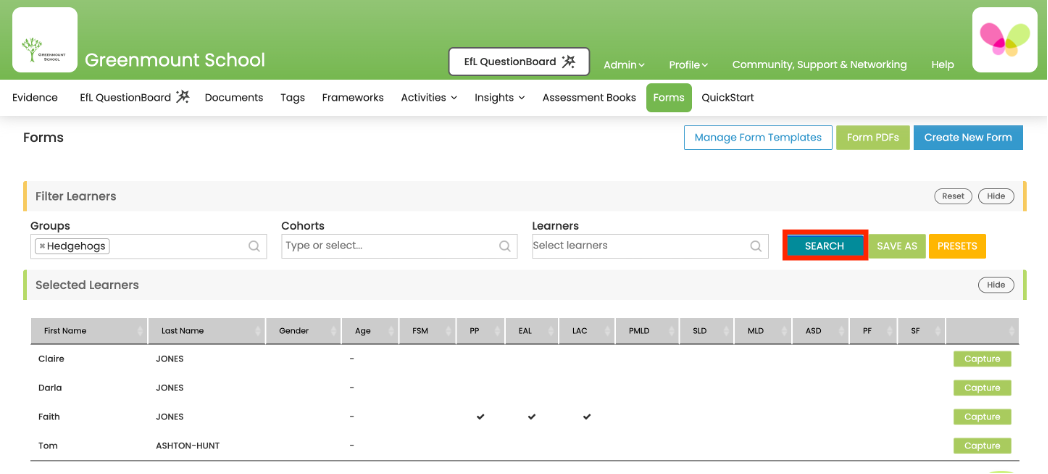The image size is (1048, 474).
Task: Reset the learner filters
Action: [x=953, y=196]
